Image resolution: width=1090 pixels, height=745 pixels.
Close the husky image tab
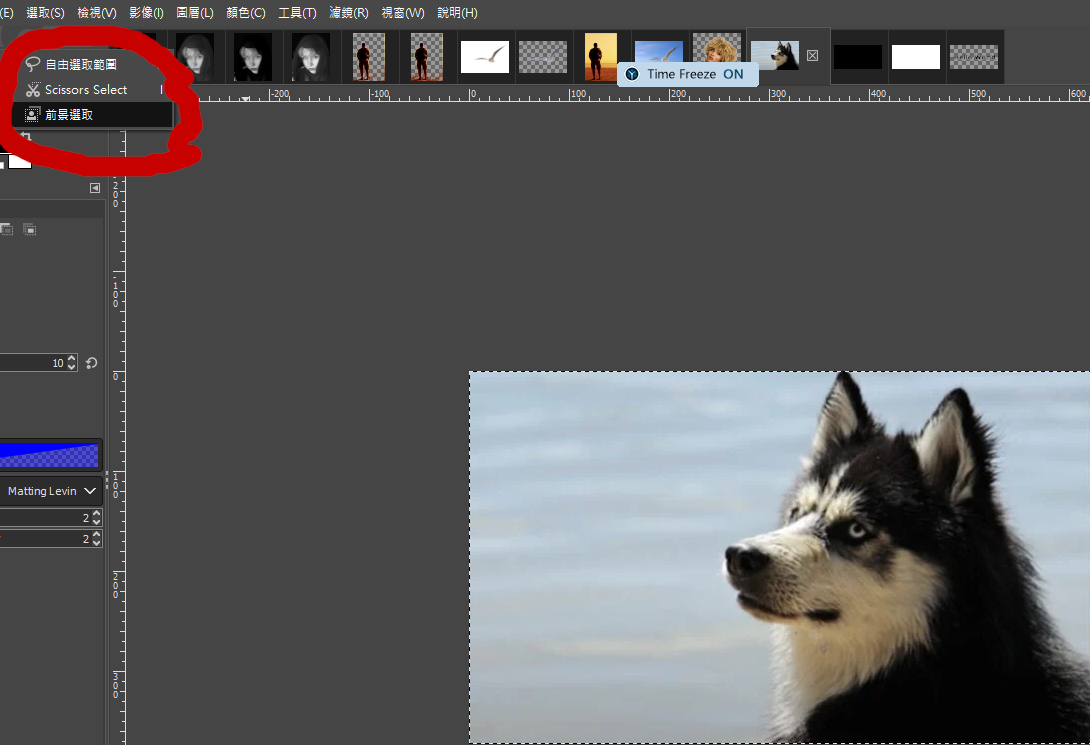tap(812, 56)
